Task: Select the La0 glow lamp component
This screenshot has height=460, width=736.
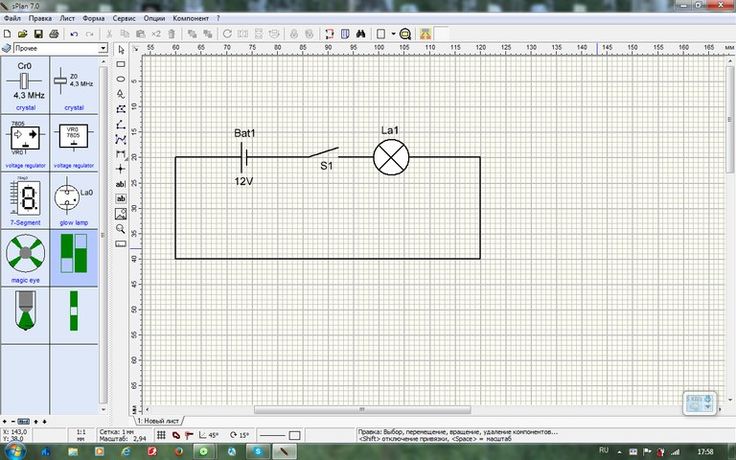Action: [x=74, y=200]
